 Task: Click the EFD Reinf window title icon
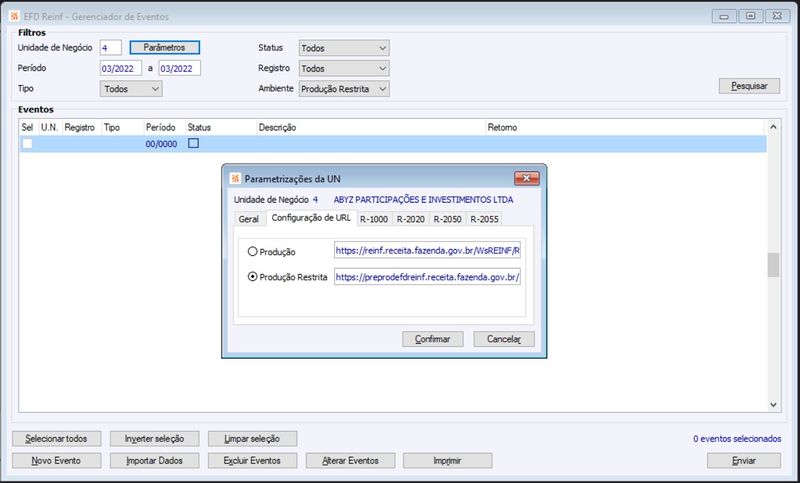[x=14, y=16]
